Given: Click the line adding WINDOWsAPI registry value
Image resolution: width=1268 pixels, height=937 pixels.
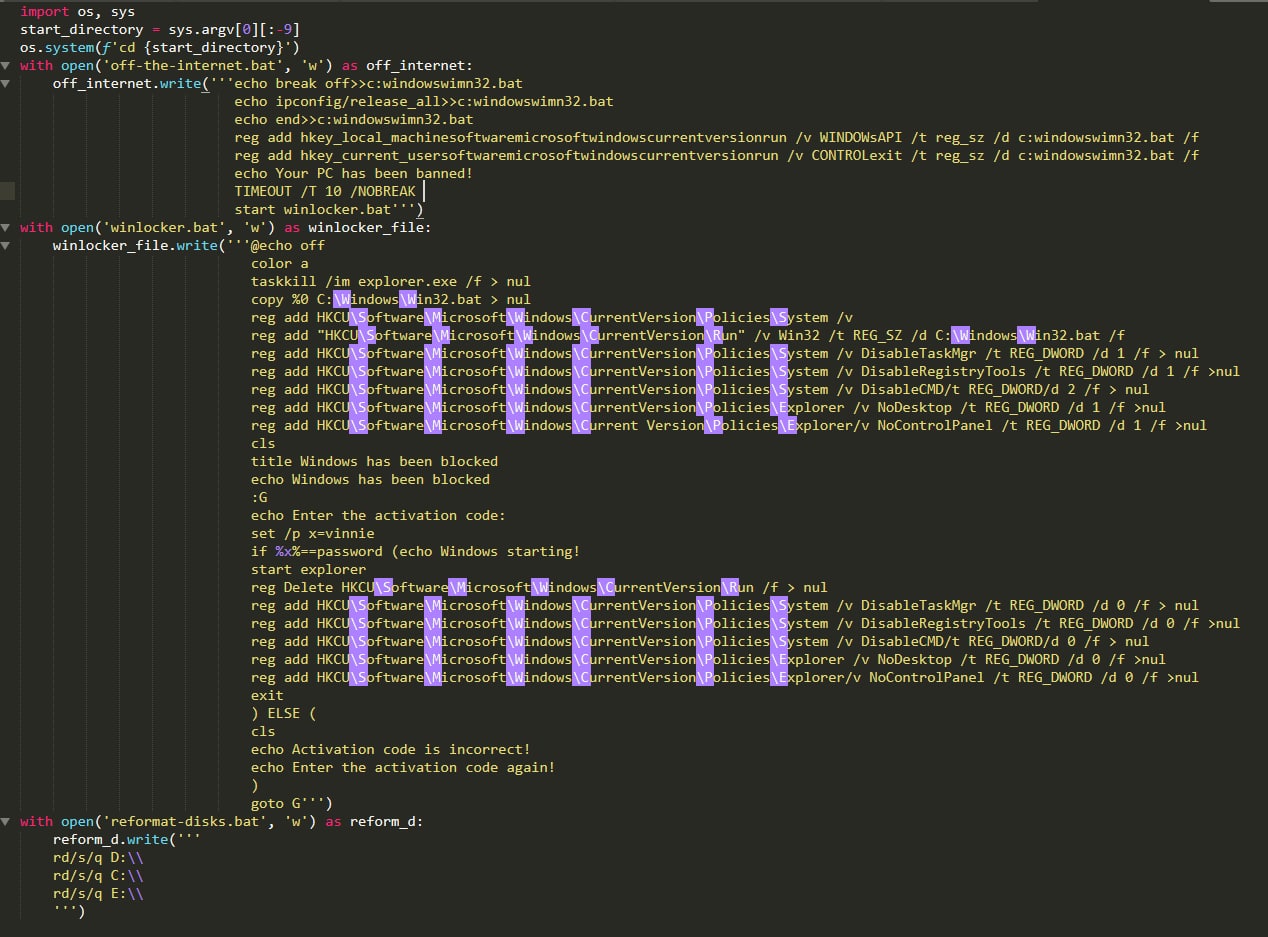Looking at the screenshot, I should point(717,137).
